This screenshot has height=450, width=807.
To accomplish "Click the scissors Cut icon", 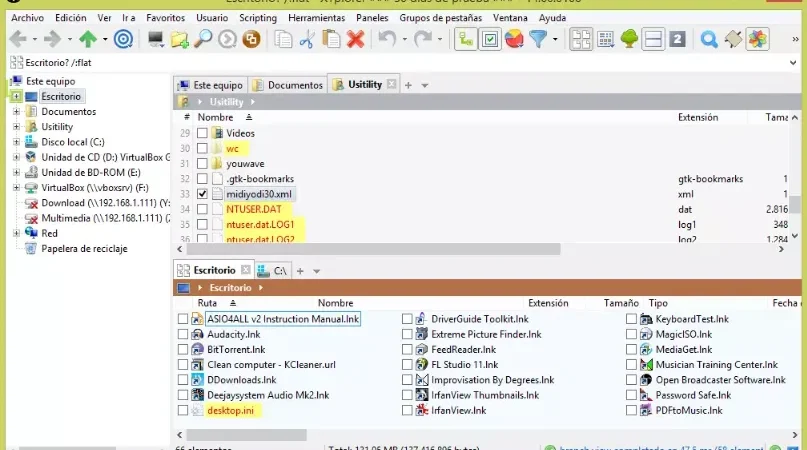I will [307, 39].
